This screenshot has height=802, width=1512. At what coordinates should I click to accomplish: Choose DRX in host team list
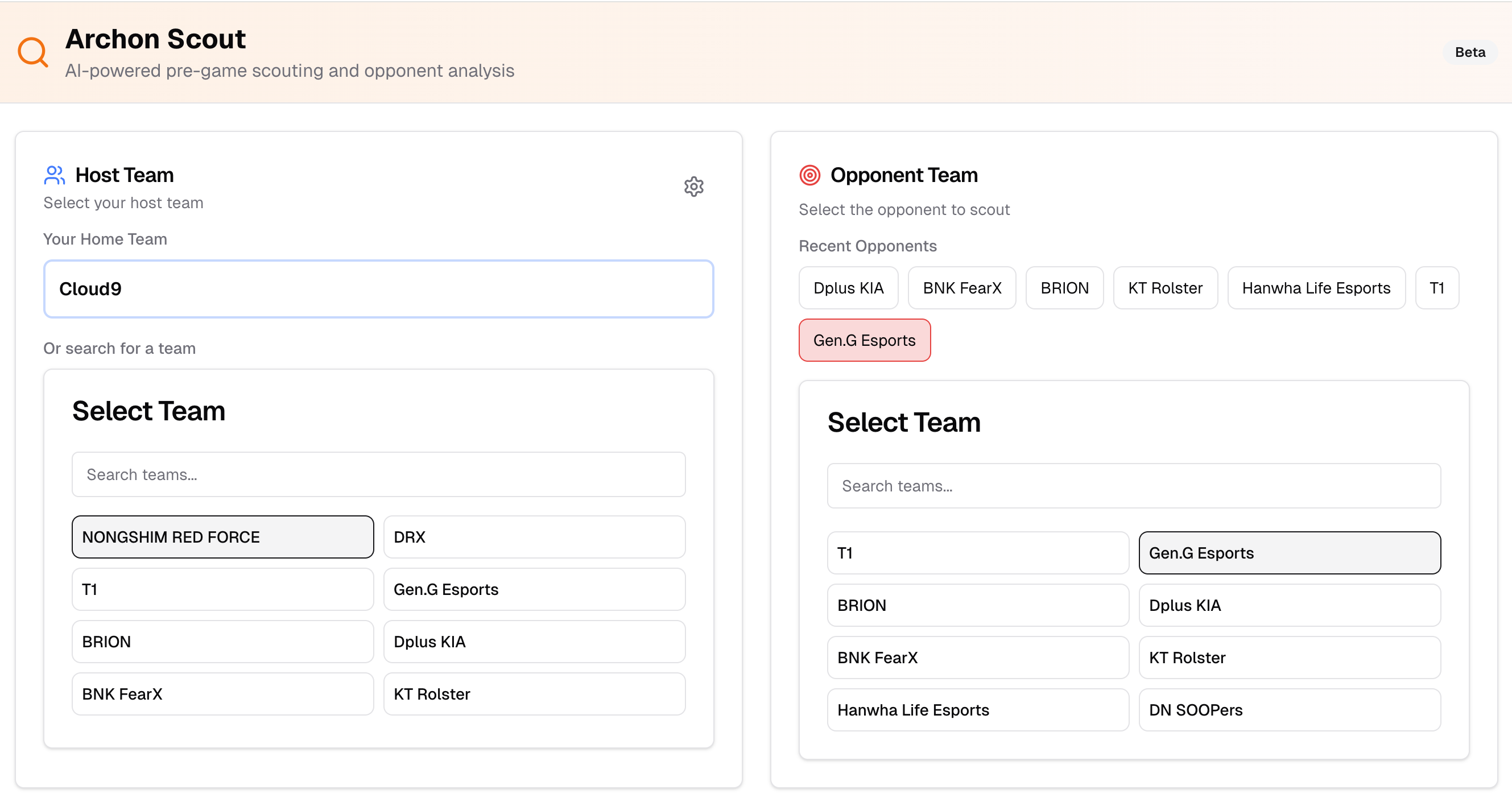[x=534, y=537]
